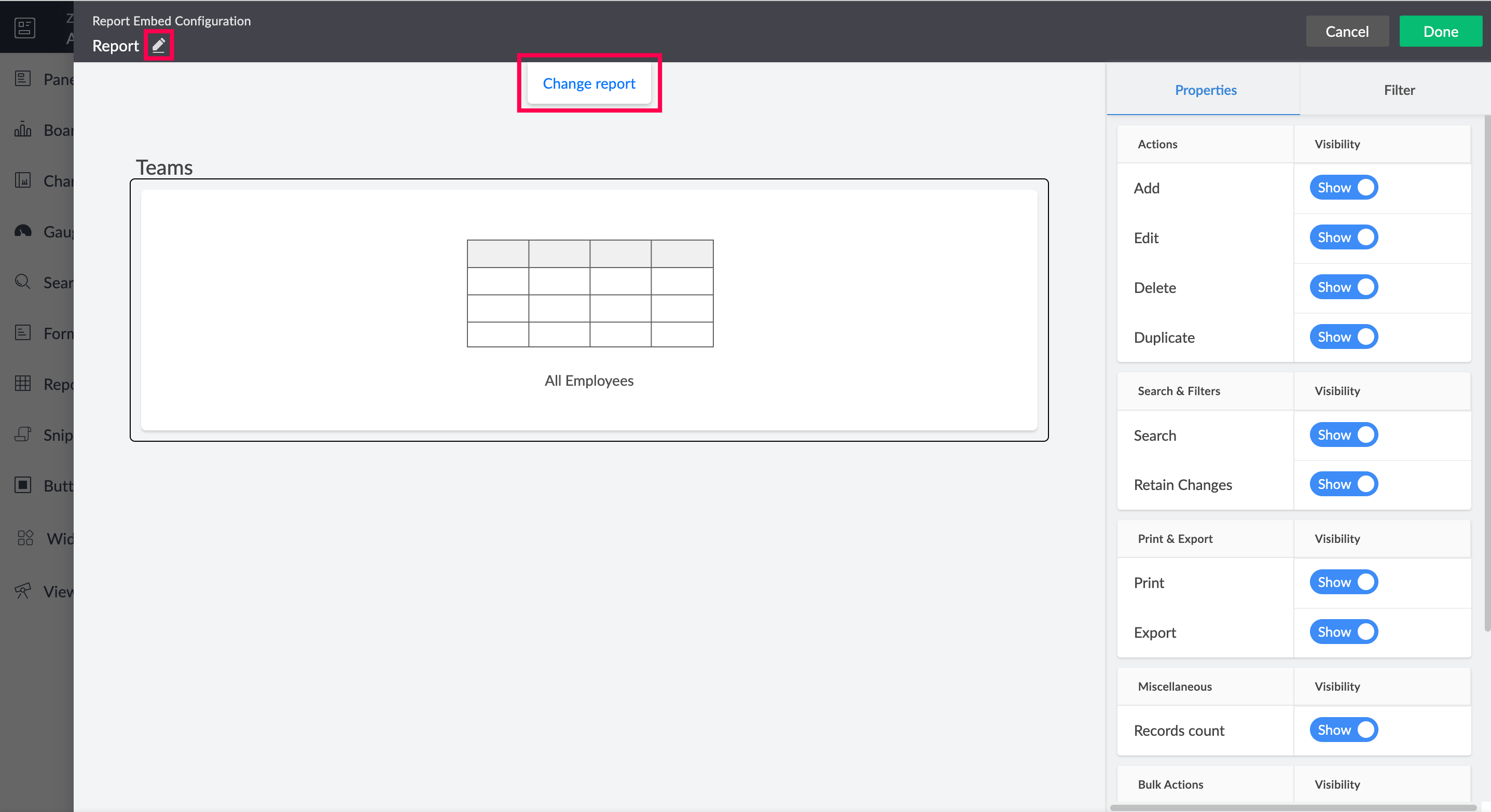1491x812 pixels.
Task: Toggle Records count visibility
Action: click(x=1344, y=730)
